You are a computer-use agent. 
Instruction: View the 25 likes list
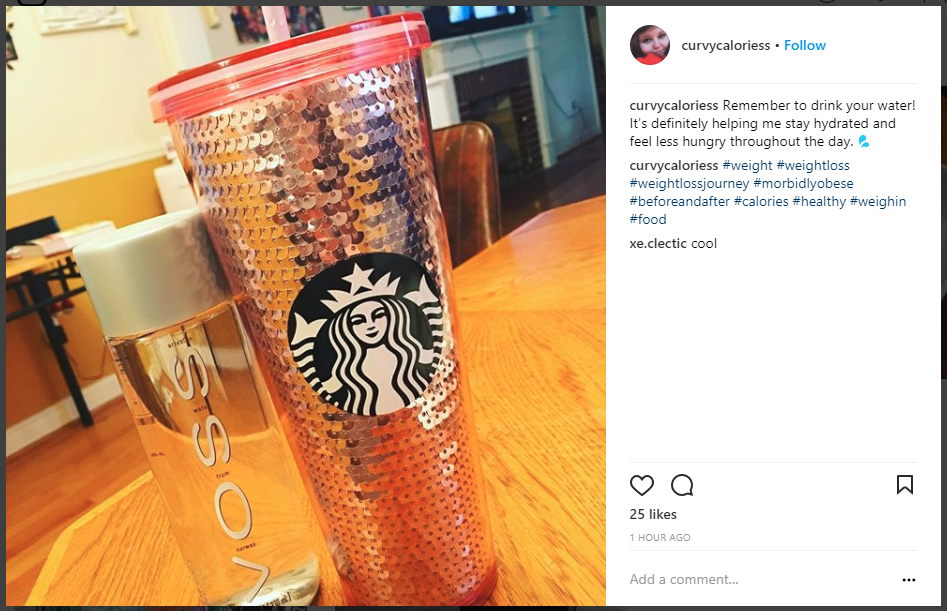[653, 514]
